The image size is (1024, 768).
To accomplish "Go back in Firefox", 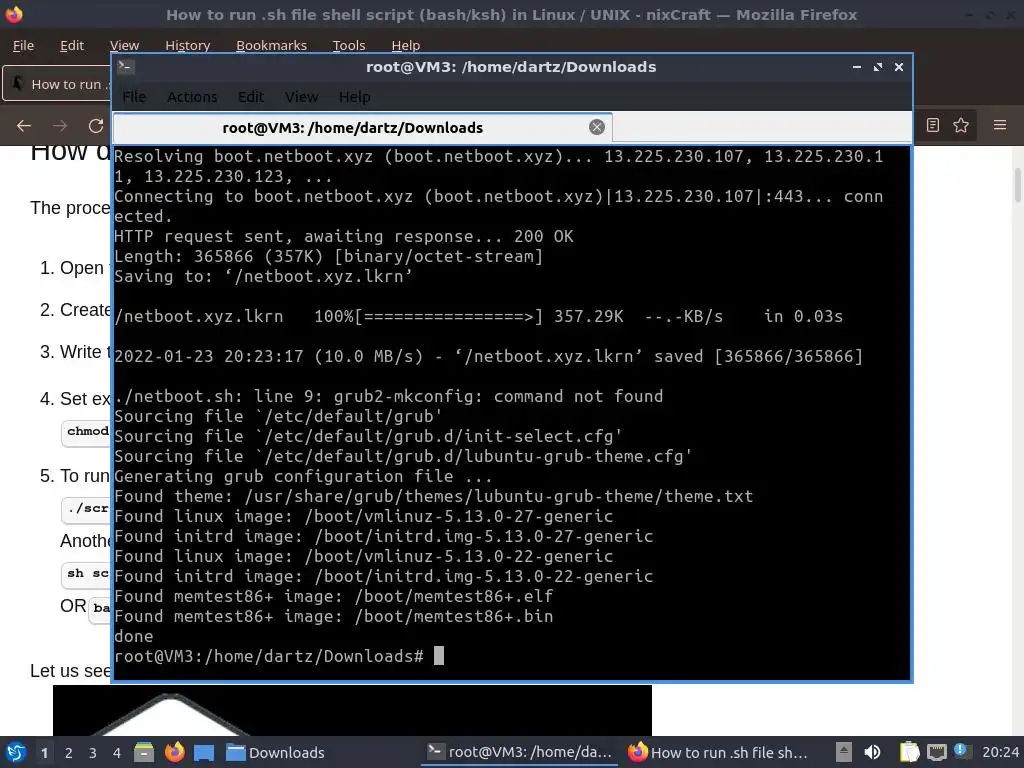I will coord(24,125).
